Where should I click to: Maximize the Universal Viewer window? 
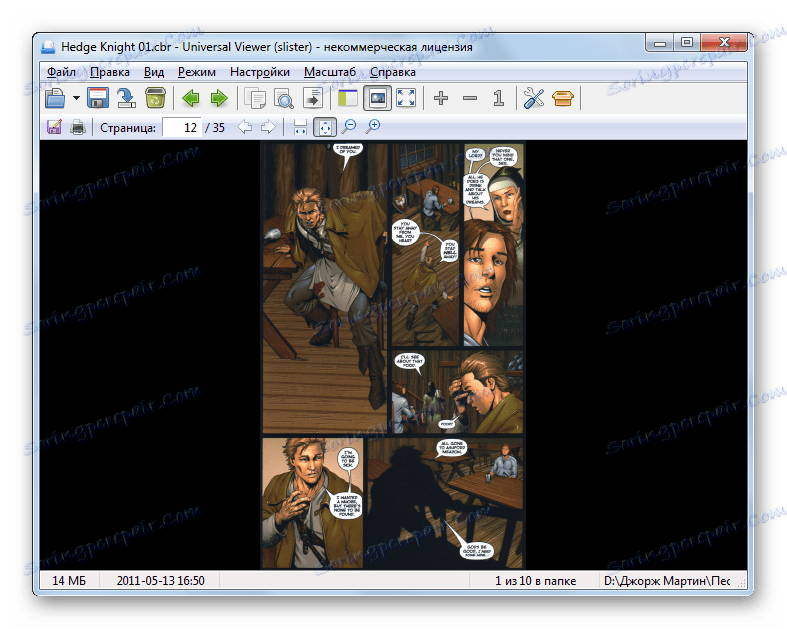tap(687, 43)
